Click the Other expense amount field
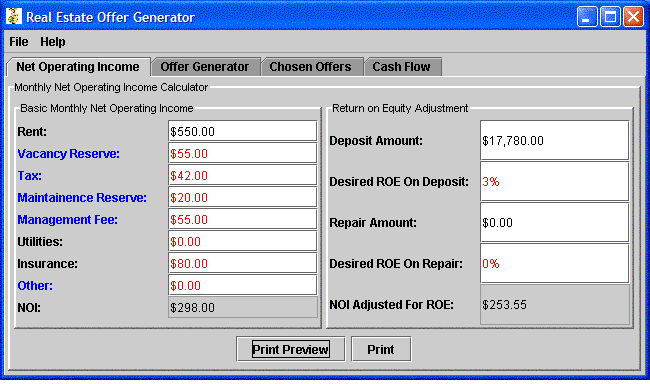650x384 pixels. tap(243, 285)
